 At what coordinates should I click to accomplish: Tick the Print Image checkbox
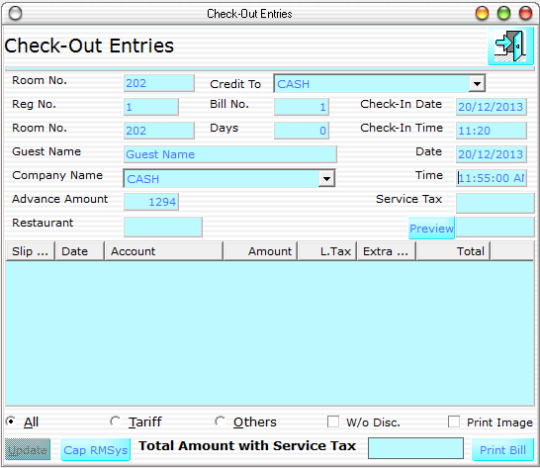(x=454, y=422)
